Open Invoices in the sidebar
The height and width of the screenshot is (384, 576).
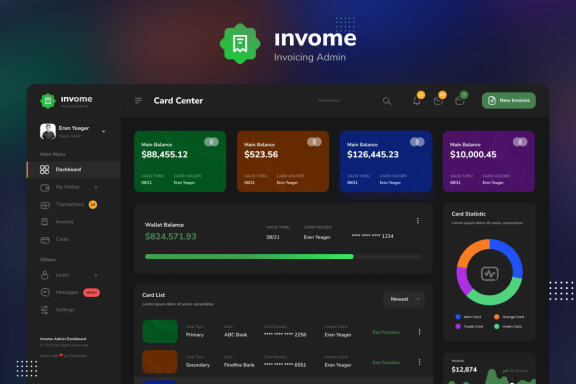pyautogui.click(x=65, y=222)
